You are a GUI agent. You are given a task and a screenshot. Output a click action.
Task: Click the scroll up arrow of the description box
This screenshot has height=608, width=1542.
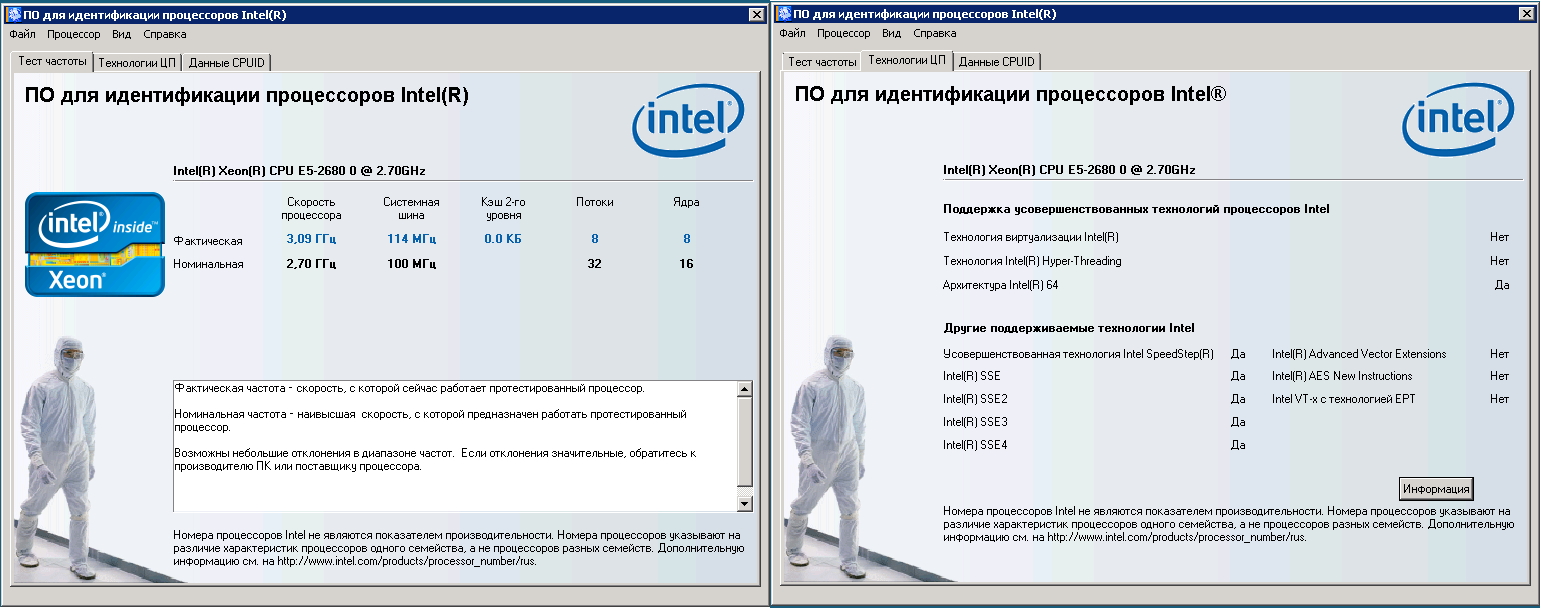click(744, 389)
